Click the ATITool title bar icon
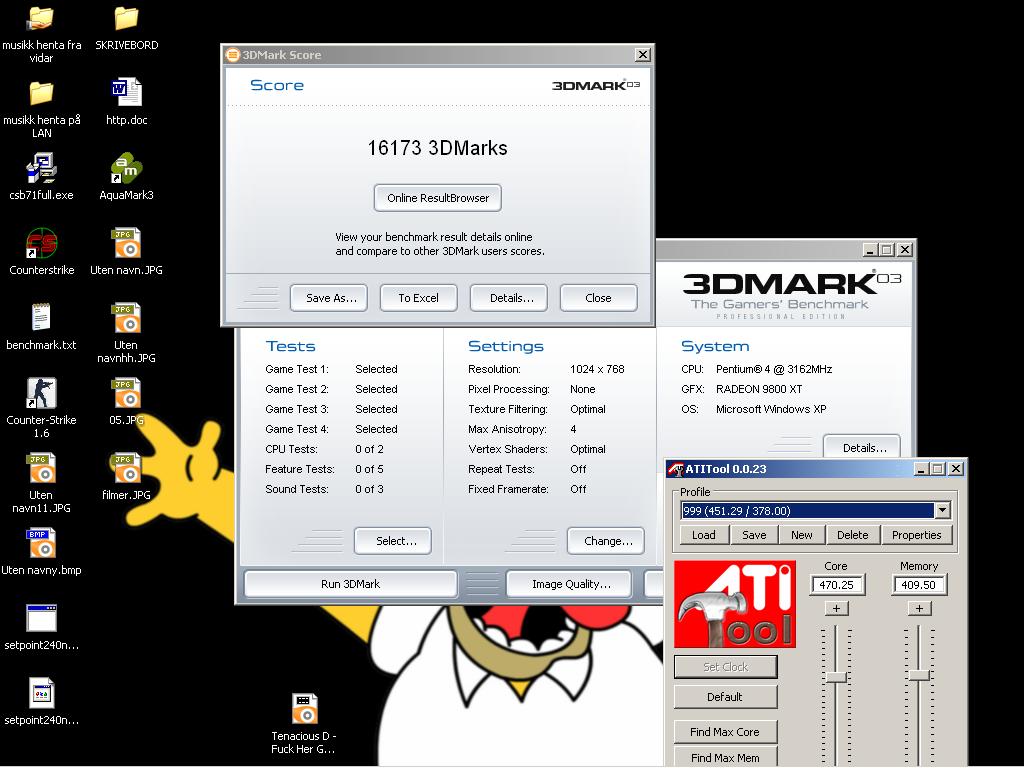1024x768 pixels. pos(676,469)
